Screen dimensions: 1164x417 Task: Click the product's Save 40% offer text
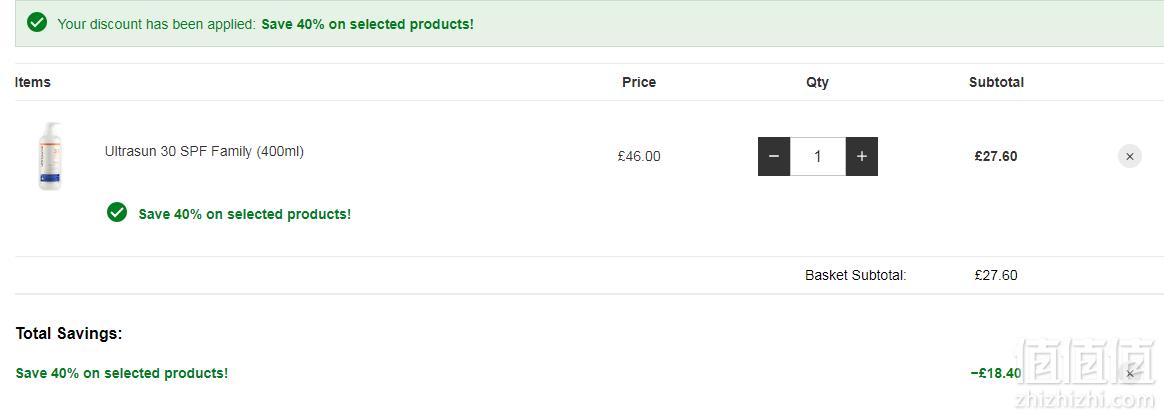coord(245,214)
